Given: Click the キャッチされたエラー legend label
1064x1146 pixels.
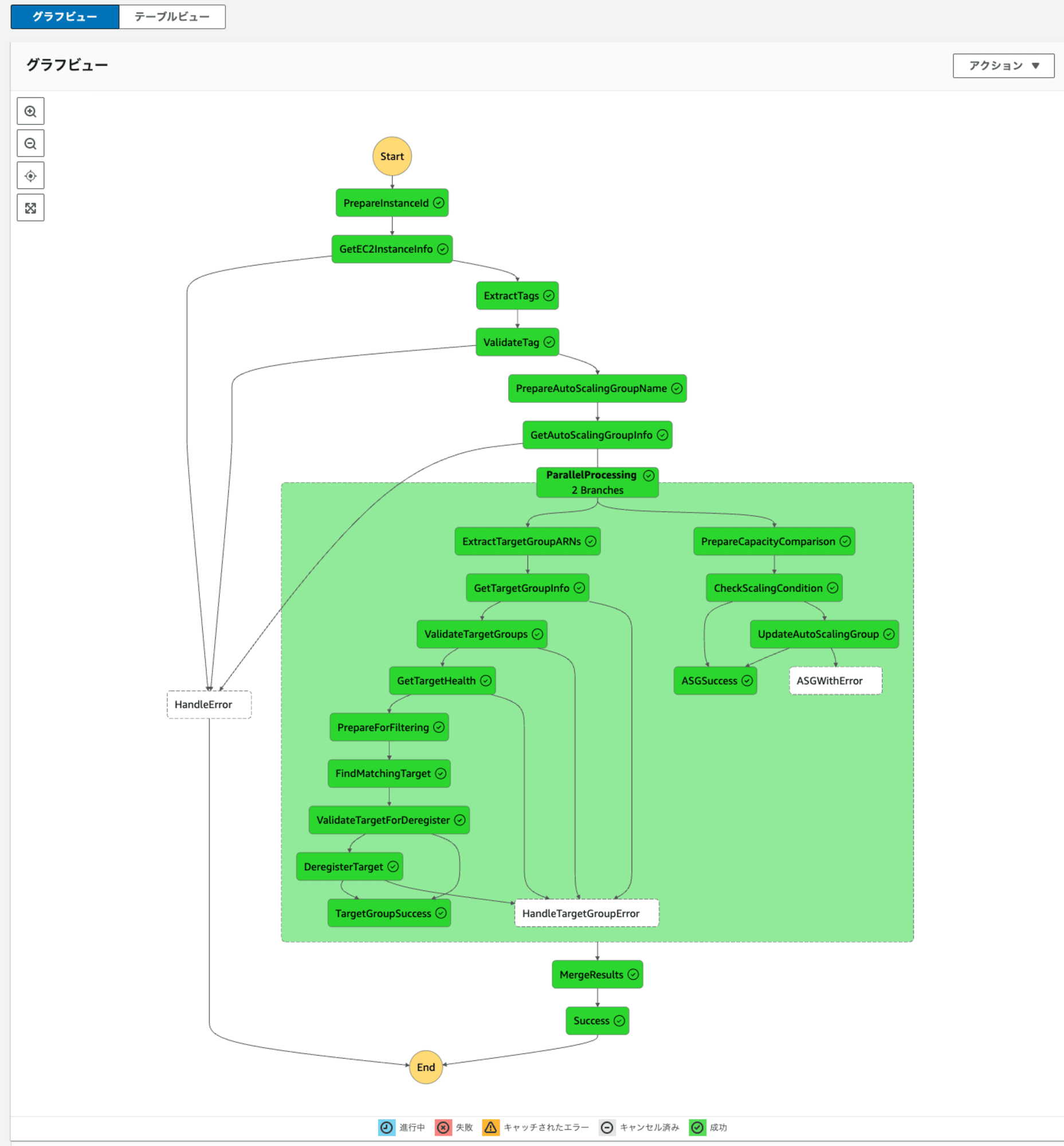Looking at the screenshot, I should point(546,1127).
